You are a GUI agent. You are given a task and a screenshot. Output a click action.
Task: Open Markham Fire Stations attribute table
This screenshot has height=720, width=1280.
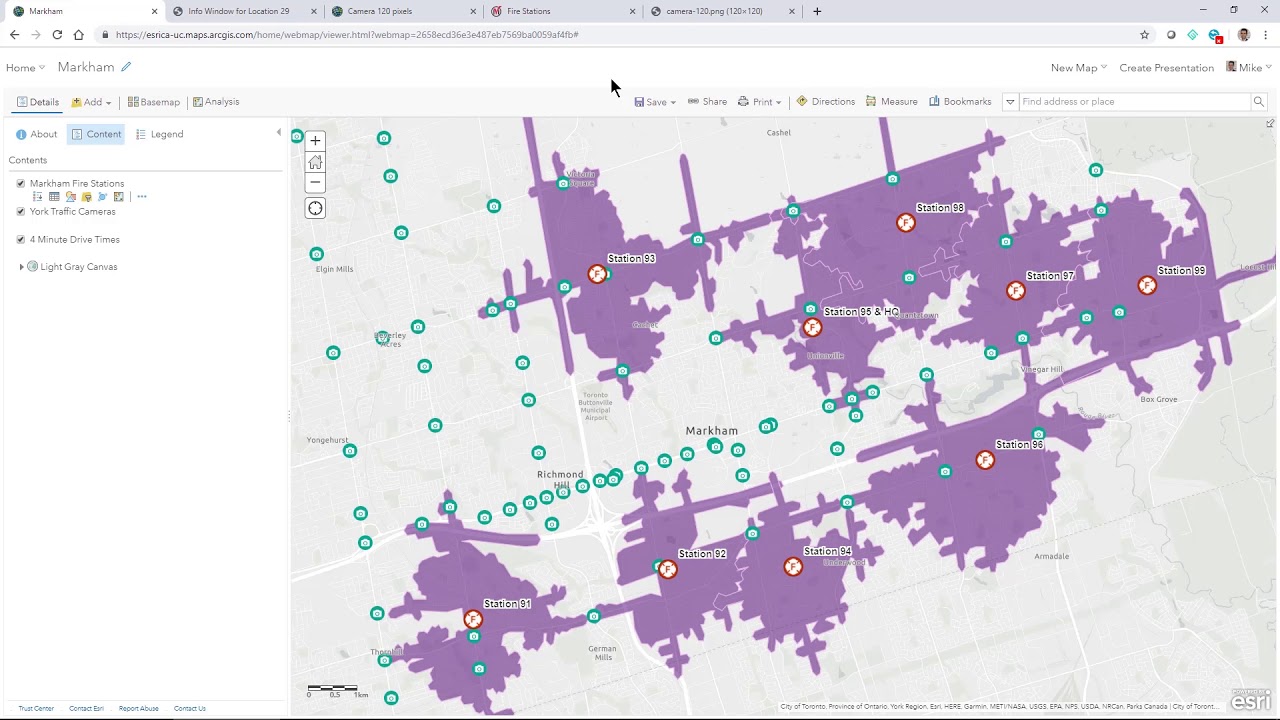click(x=54, y=197)
